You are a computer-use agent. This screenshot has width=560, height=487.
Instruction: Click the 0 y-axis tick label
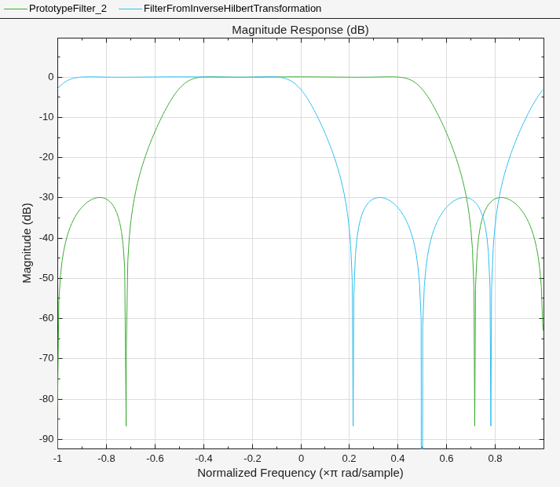pos(51,77)
